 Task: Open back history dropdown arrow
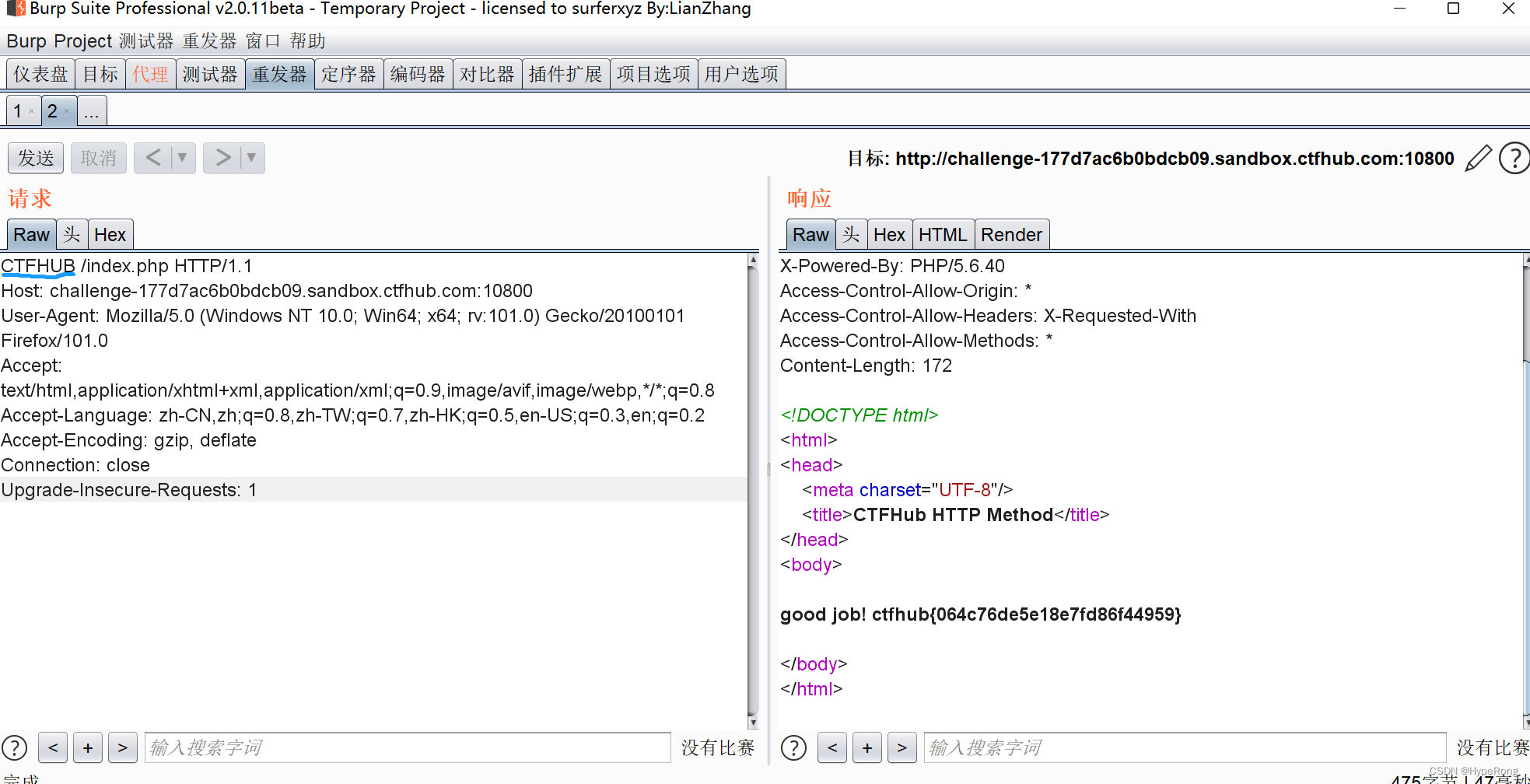(x=183, y=158)
